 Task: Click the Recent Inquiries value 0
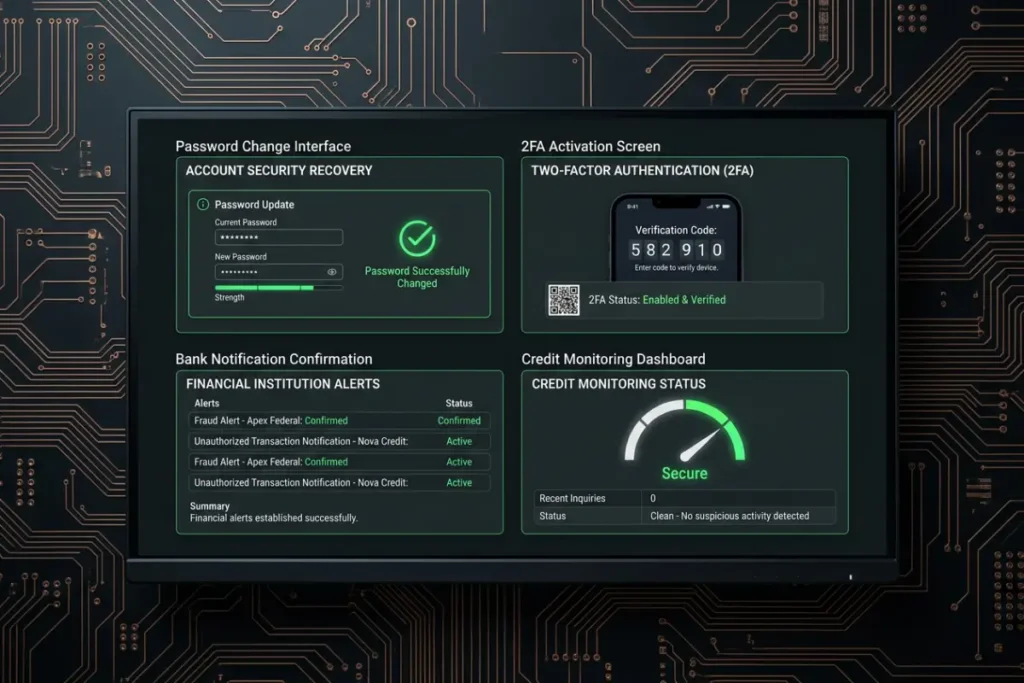653,498
